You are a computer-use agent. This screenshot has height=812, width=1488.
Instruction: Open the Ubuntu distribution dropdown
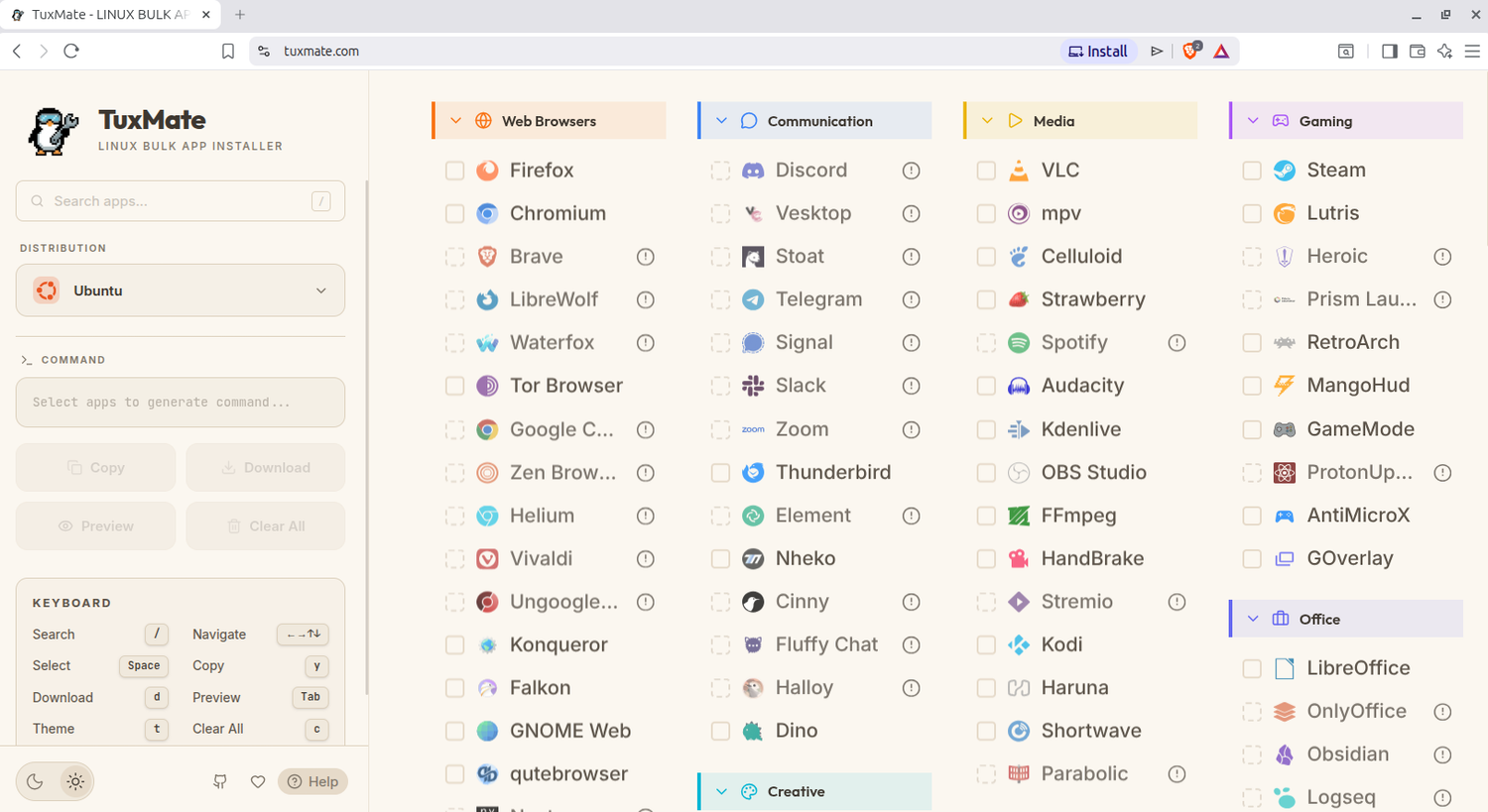click(x=181, y=290)
